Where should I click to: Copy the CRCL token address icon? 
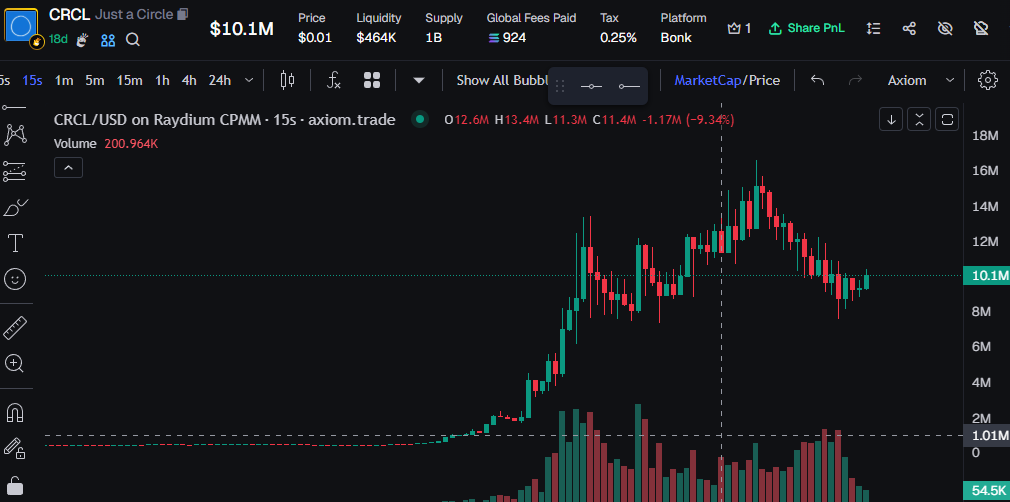click(x=183, y=14)
